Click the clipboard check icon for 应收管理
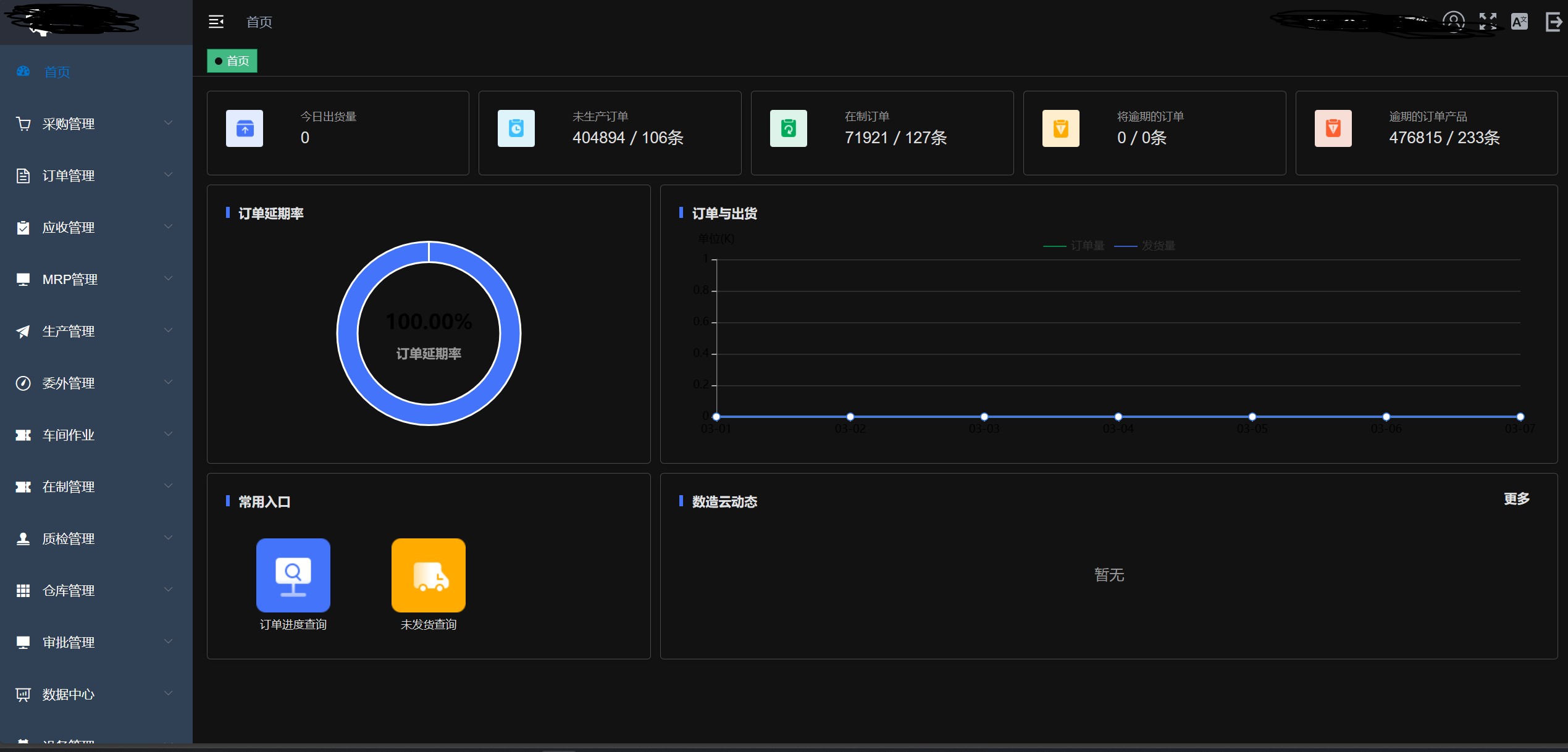 [23, 228]
